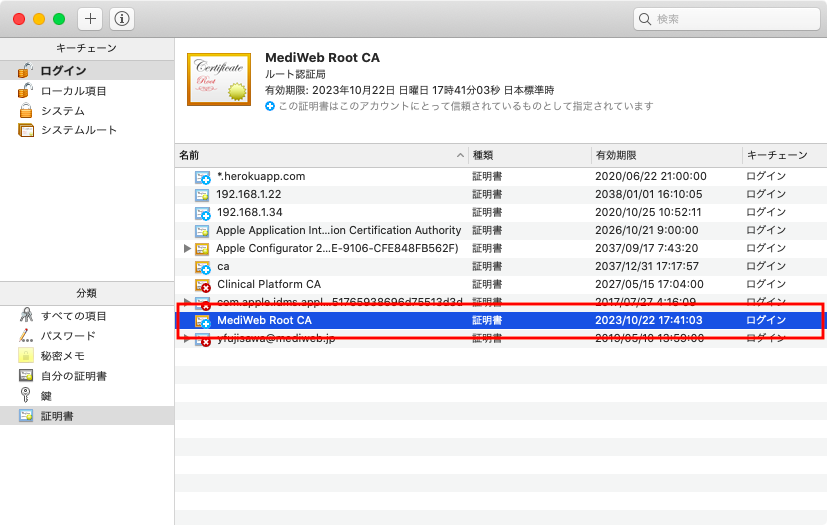
Task: Sort list by 名前 column header
Action: coord(322,155)
